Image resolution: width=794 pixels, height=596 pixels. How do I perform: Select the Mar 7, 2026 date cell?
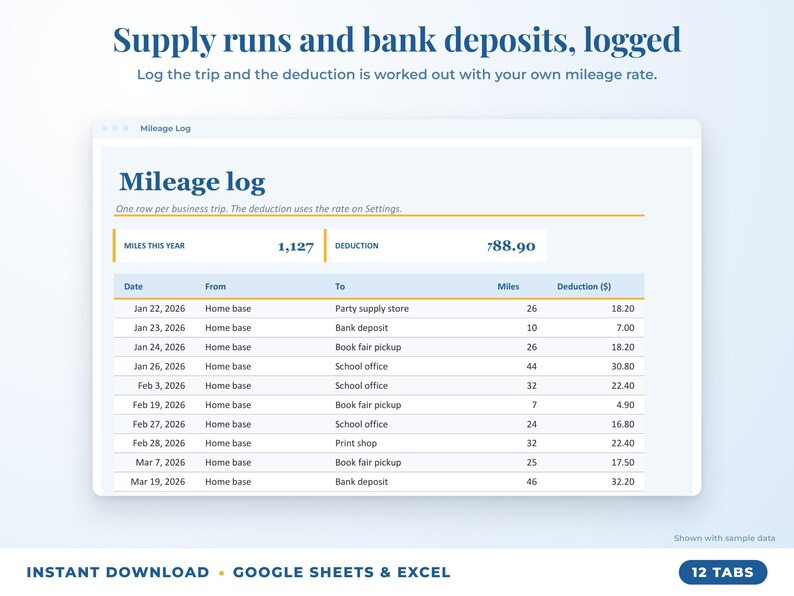[x=161, y=462]
